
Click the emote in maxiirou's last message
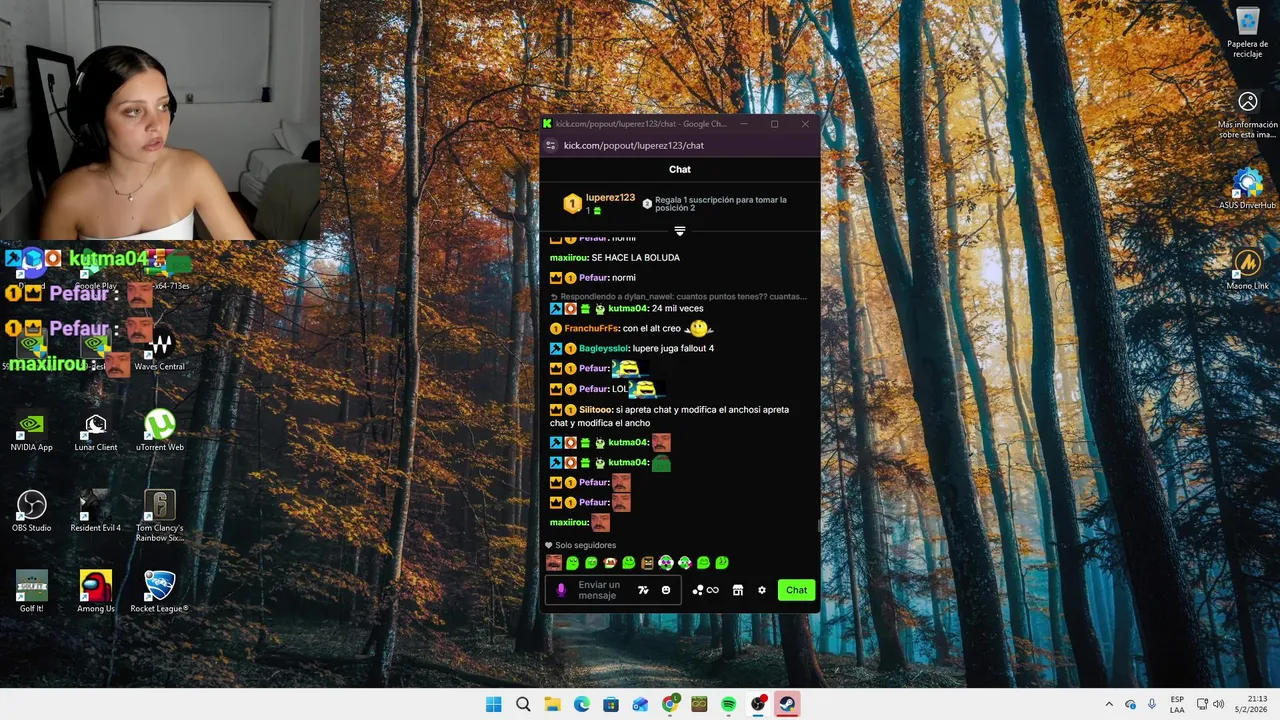pyautogui.click(x=600, y=522)
